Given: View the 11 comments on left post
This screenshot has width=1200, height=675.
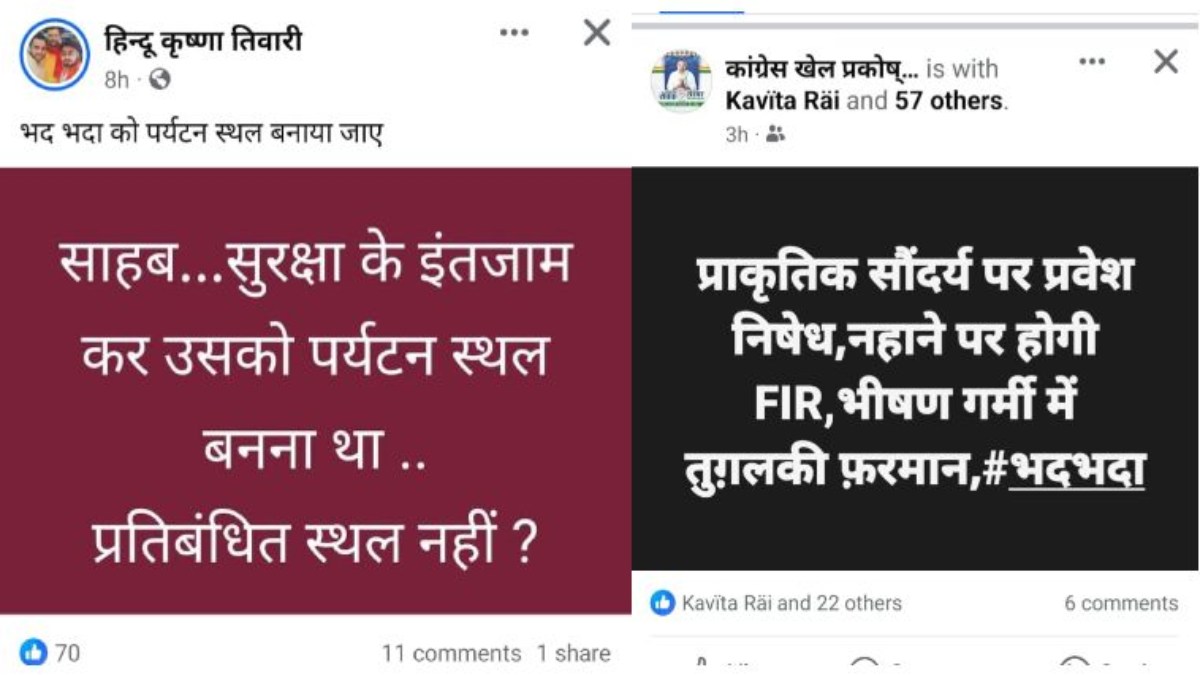Looking at the screenshot, I should coord(451,654).
